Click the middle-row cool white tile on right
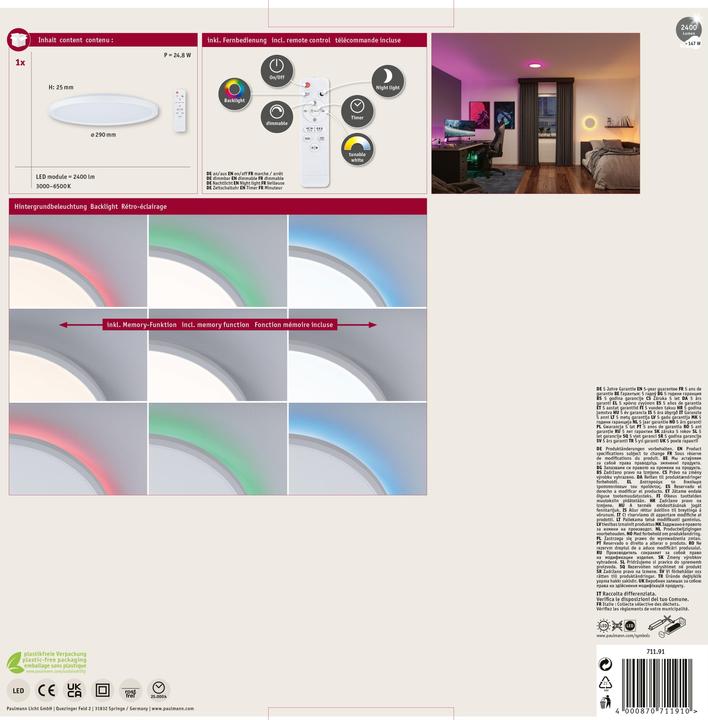 [x=358, y=355]
